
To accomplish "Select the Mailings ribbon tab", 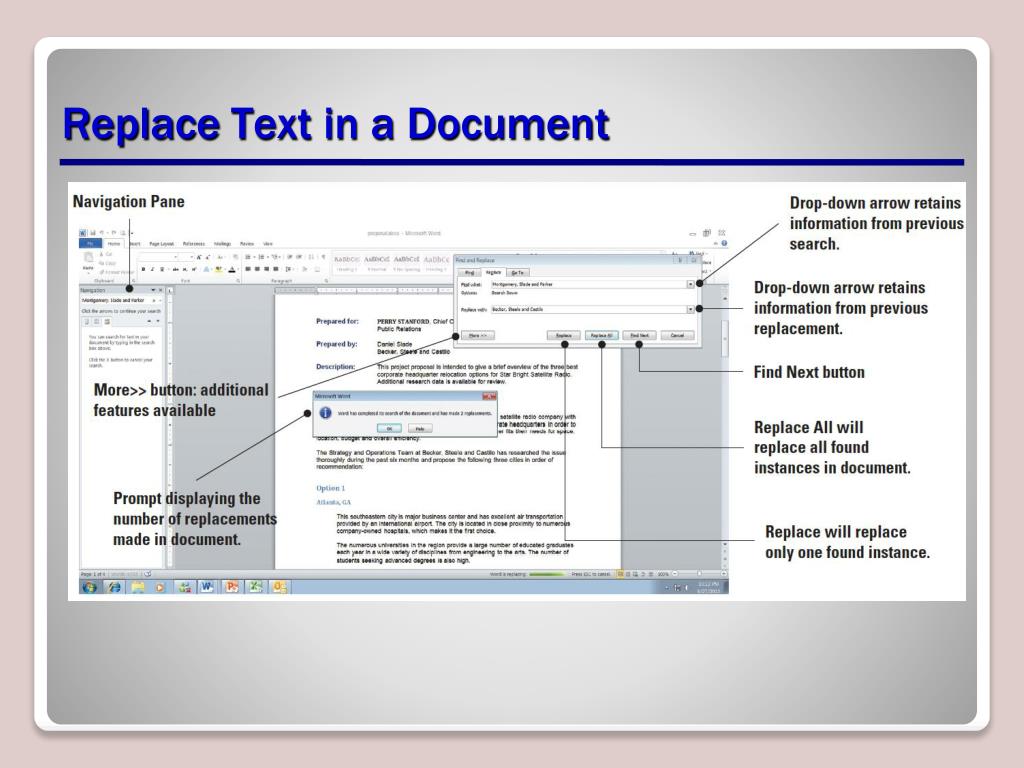I will pos(223,244).
